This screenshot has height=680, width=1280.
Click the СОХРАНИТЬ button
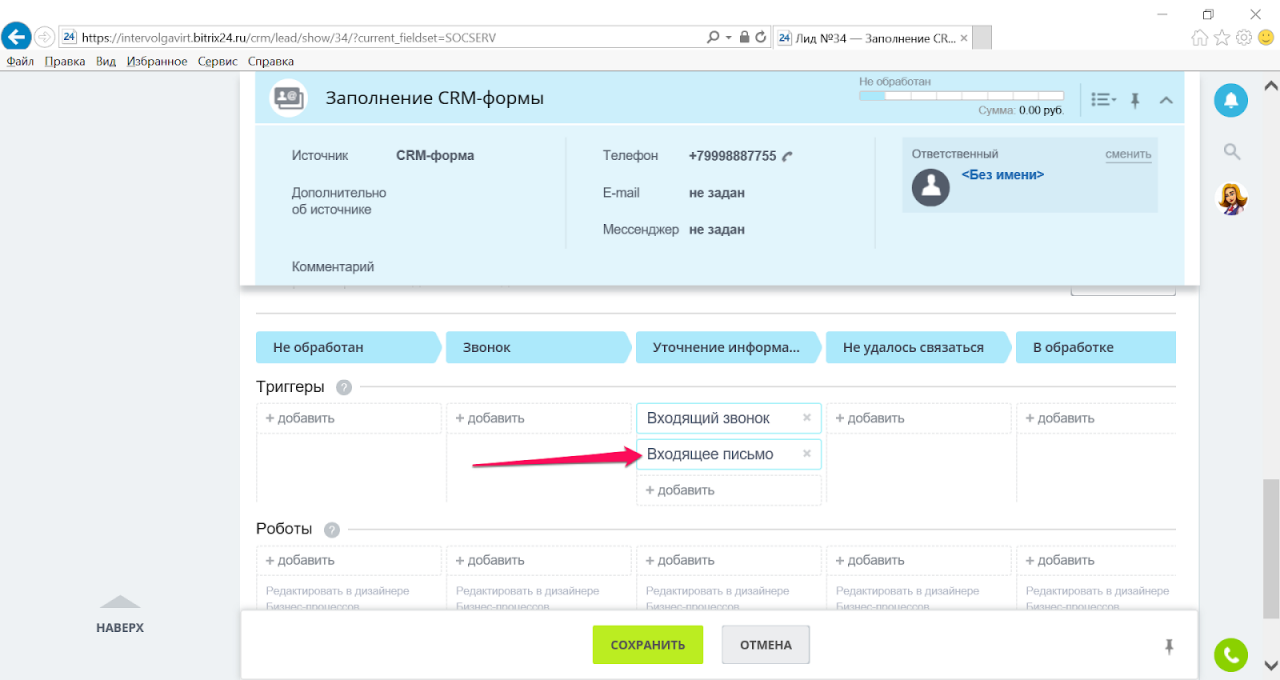pos(648,645)
